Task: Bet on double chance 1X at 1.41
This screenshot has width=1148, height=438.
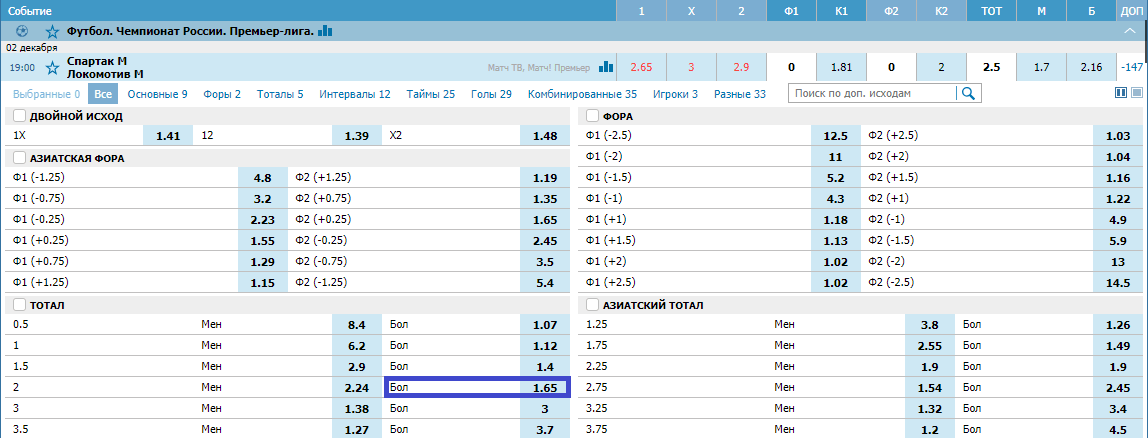Action: point(168,136)
